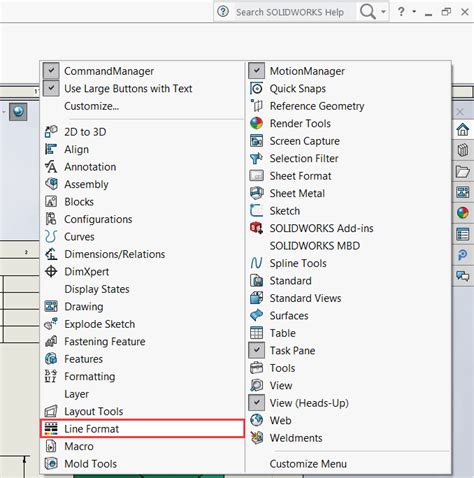Choose the Blocks toolbar icon
This screenshot has width=474, height=478.
click(51, 202)
